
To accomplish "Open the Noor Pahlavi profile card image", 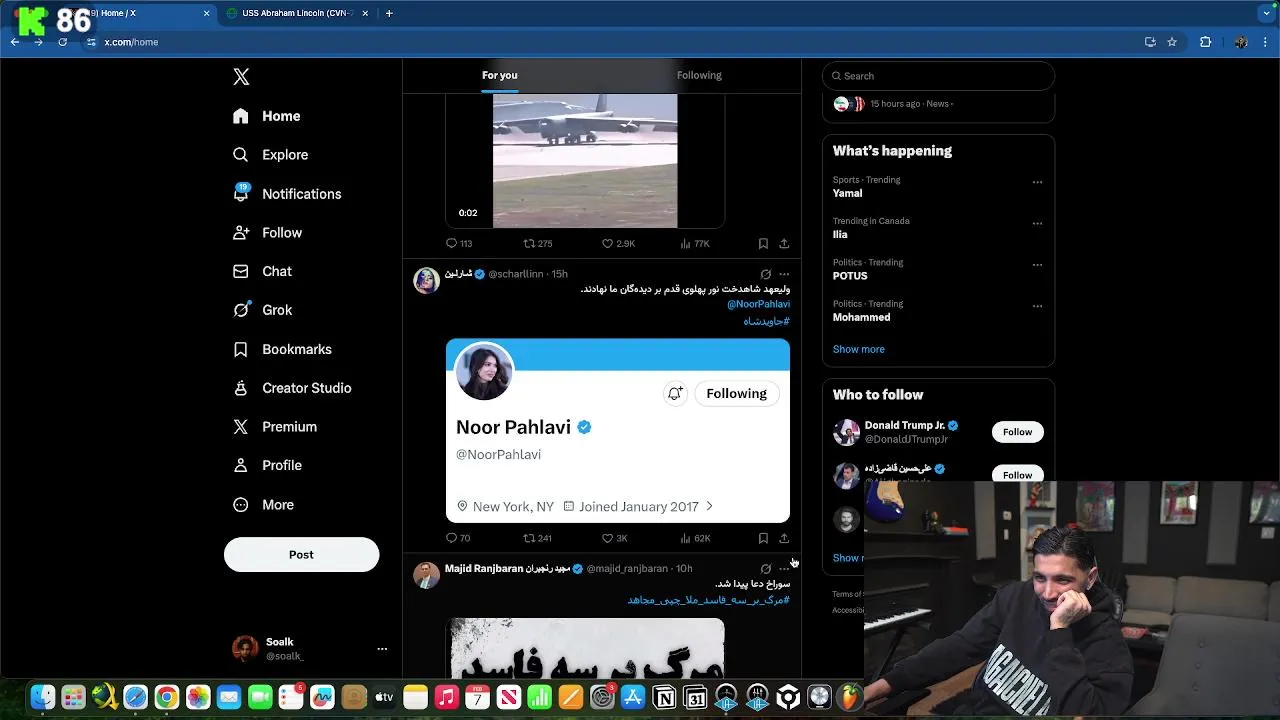I will pyautogui.click(x=618, y=431).
